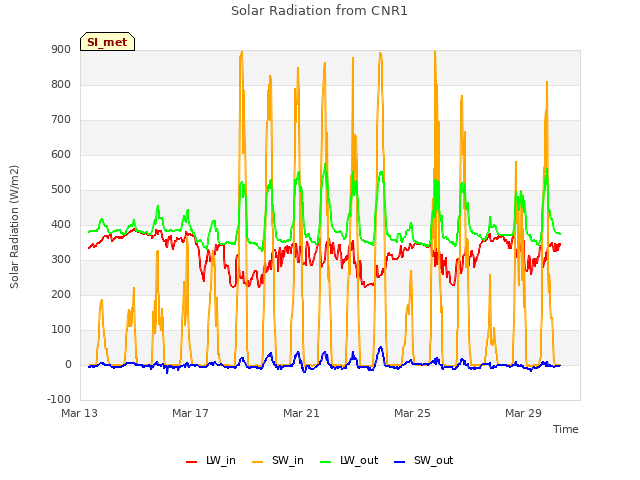Toggle the LW_out legend entry
Viewport: 640px width, 480px height.
[349, 460]
